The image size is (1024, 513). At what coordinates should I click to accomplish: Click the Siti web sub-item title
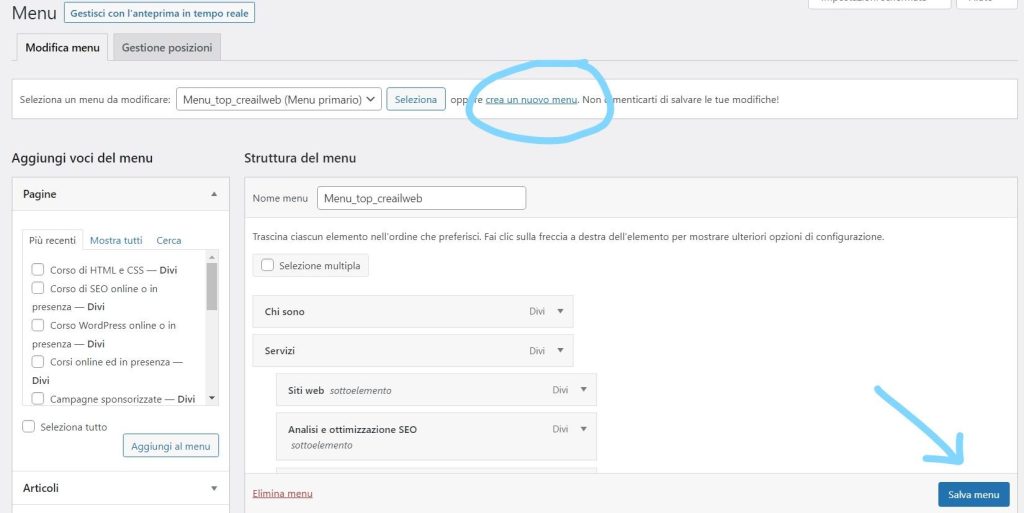[x=306, y=390]
